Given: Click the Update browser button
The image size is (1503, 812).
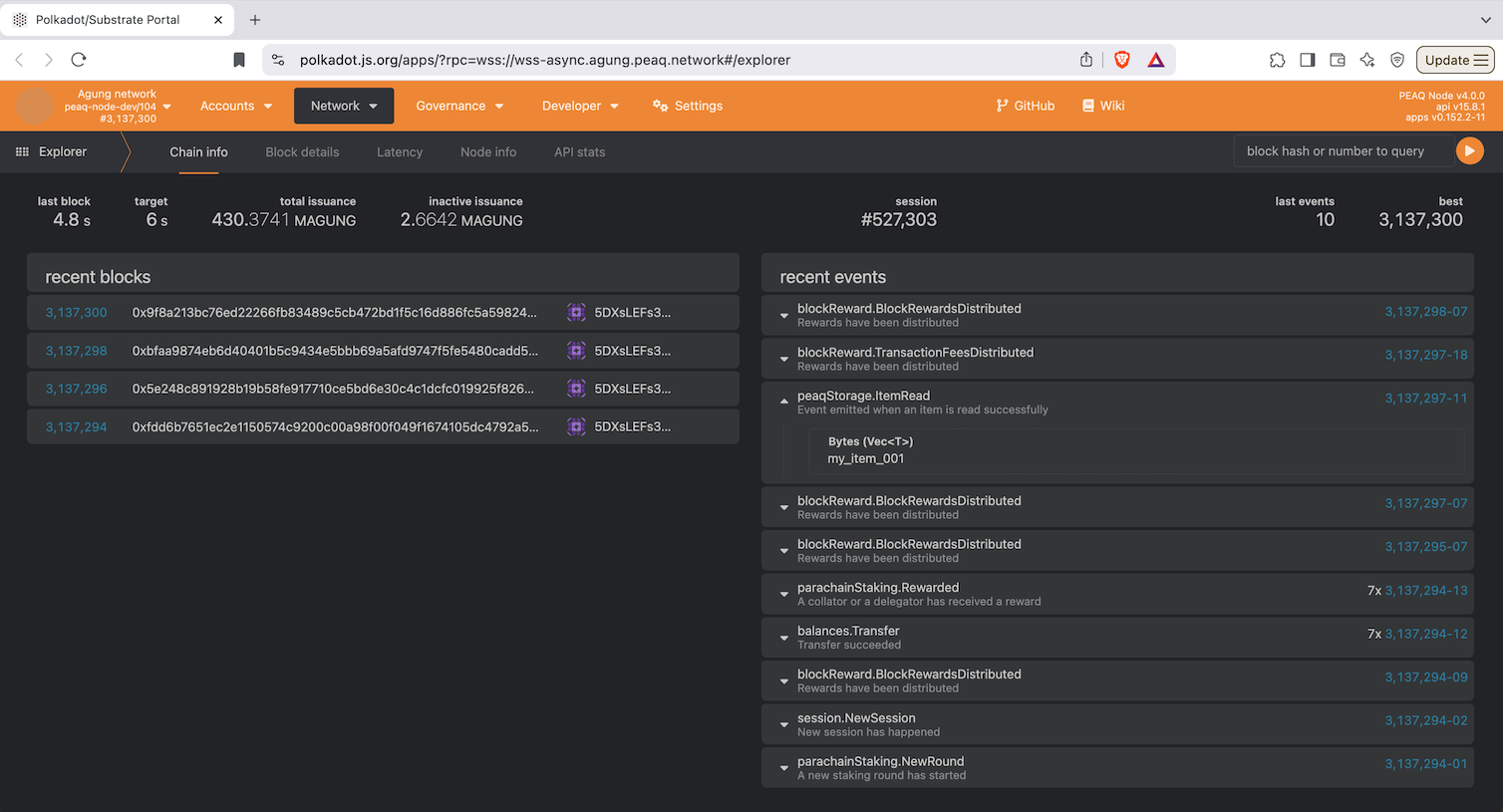Looking at the screenshot, I should pyautogui.click(x=1455, y=60).
